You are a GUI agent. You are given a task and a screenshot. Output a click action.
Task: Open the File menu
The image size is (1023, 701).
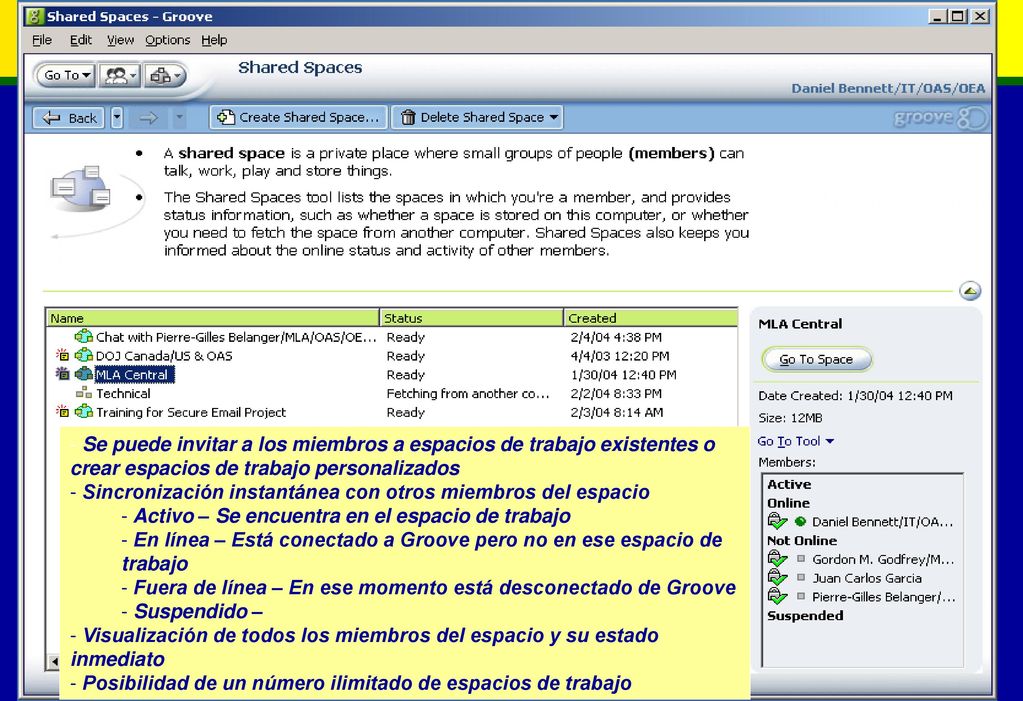click(x=42, y=40)
